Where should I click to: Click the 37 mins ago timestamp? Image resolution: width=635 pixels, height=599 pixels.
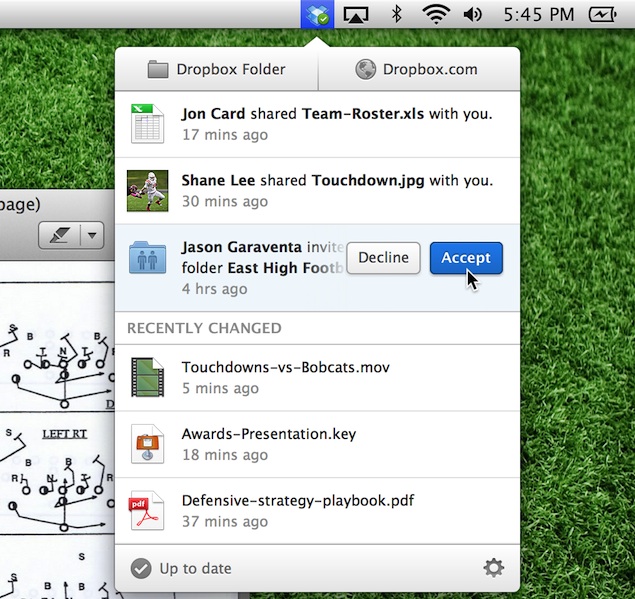pos(225,521)
